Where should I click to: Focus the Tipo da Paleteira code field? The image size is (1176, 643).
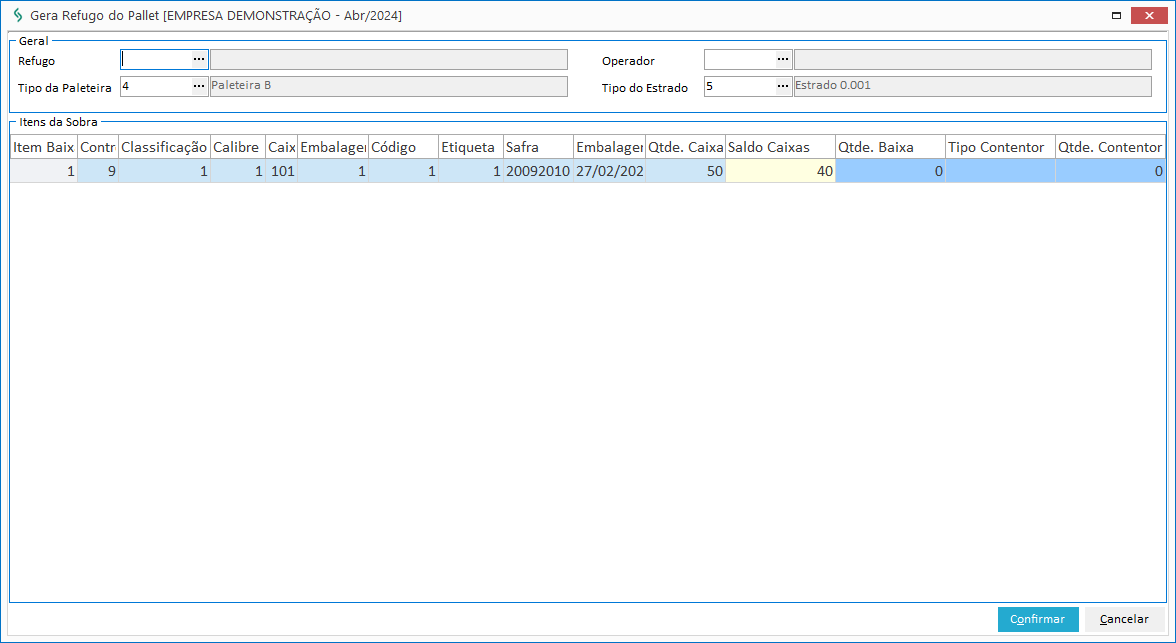(x=156, y=86)
